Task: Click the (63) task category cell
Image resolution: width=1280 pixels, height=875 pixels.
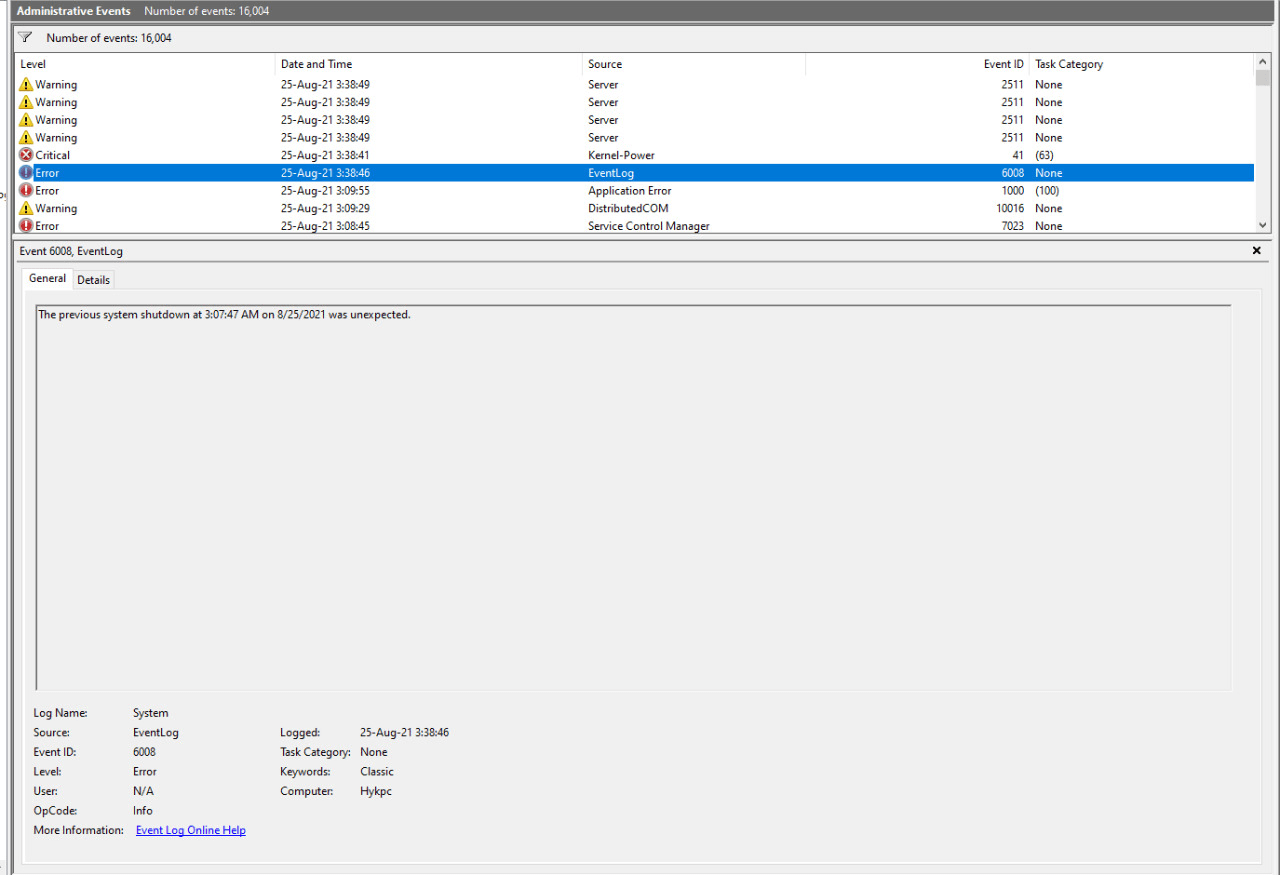Action: point(1044,155)
